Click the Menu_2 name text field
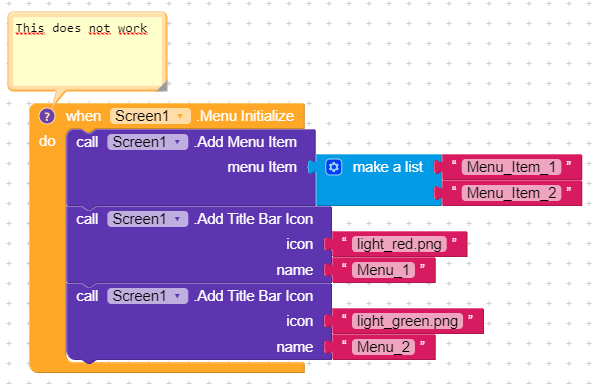Screen dimensions: 598x384 click(383, 347)
